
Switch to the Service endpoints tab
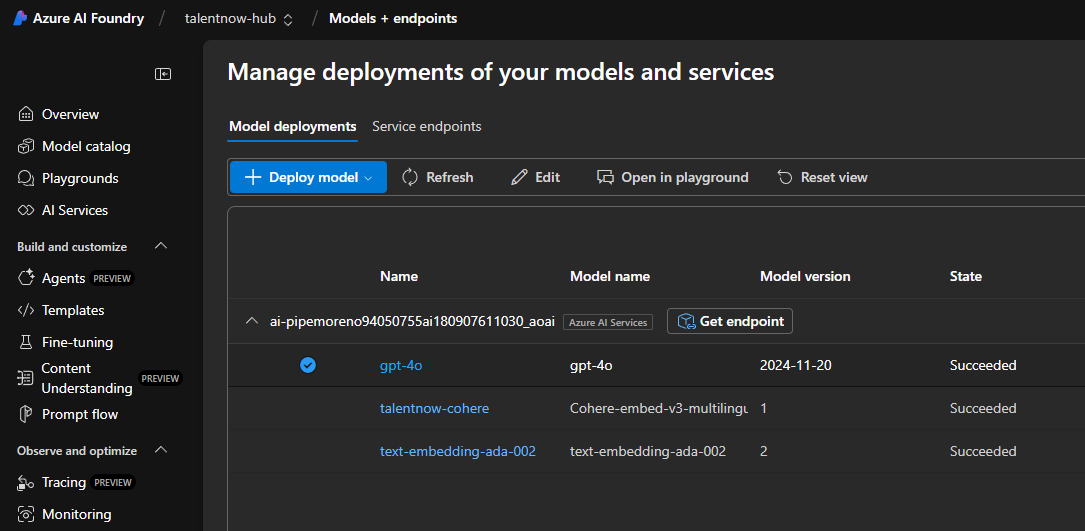click(427, 127)
